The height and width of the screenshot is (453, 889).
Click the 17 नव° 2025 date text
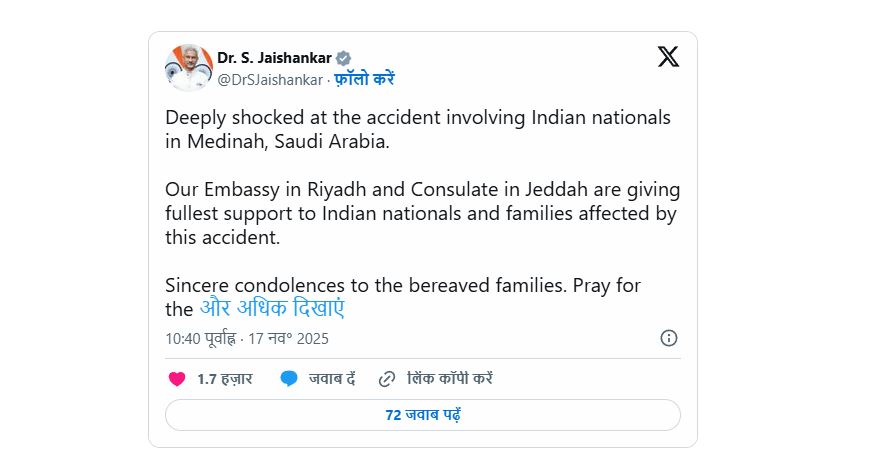tap(291, 339)
